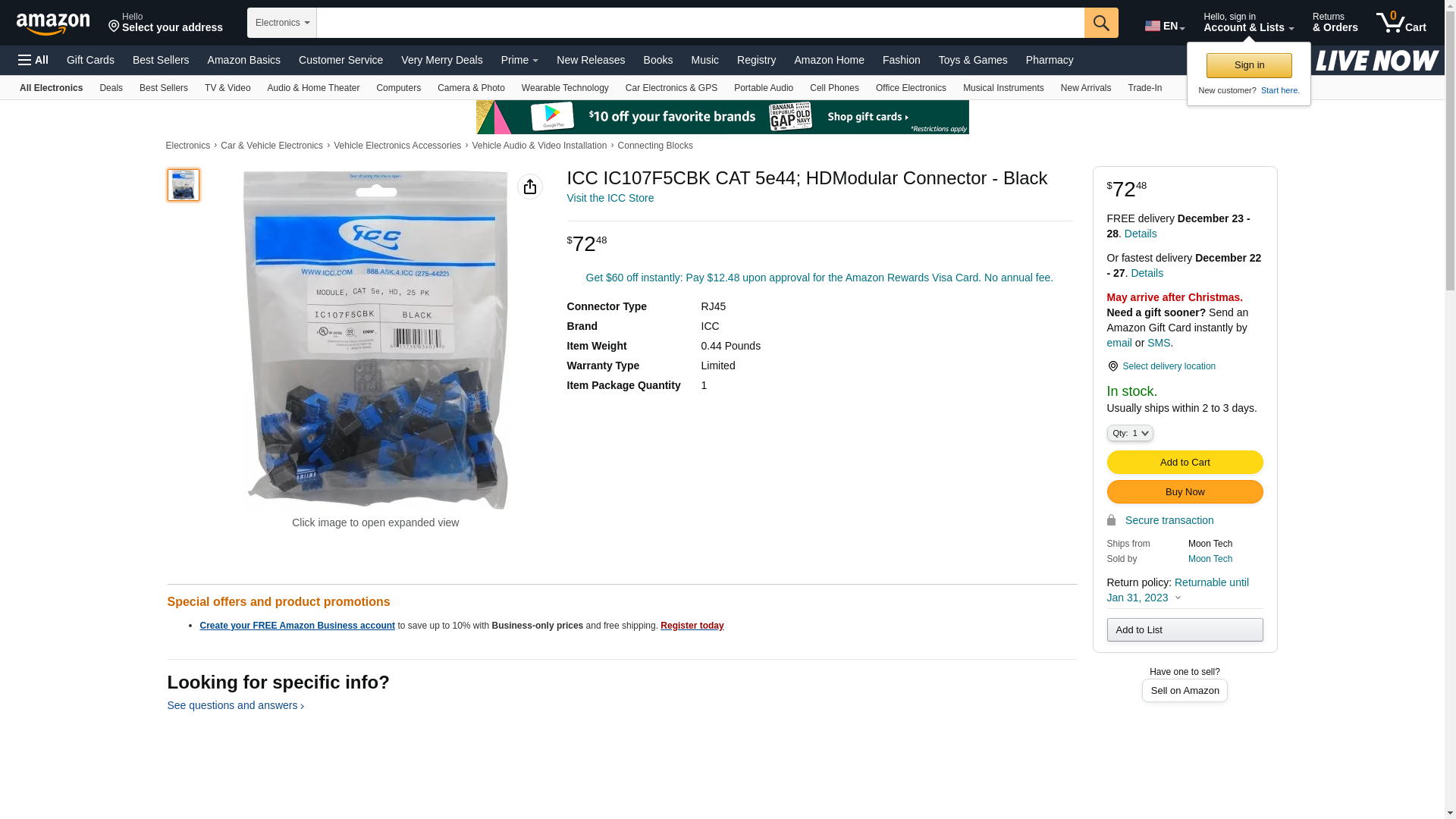This screenshot has height=819, width=1456.
Task: Click the product thumbnail image
Action: pyautogui.click(x=184, y=185)
